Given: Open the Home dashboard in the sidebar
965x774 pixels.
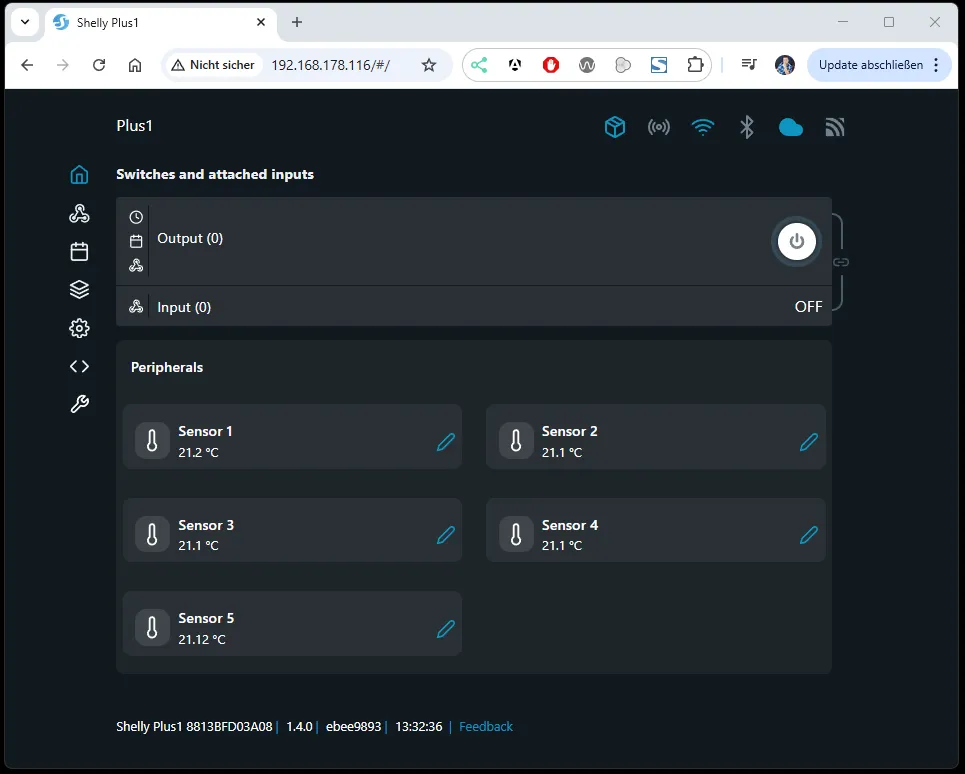Looking at the screenshot, I should (79, 174).
